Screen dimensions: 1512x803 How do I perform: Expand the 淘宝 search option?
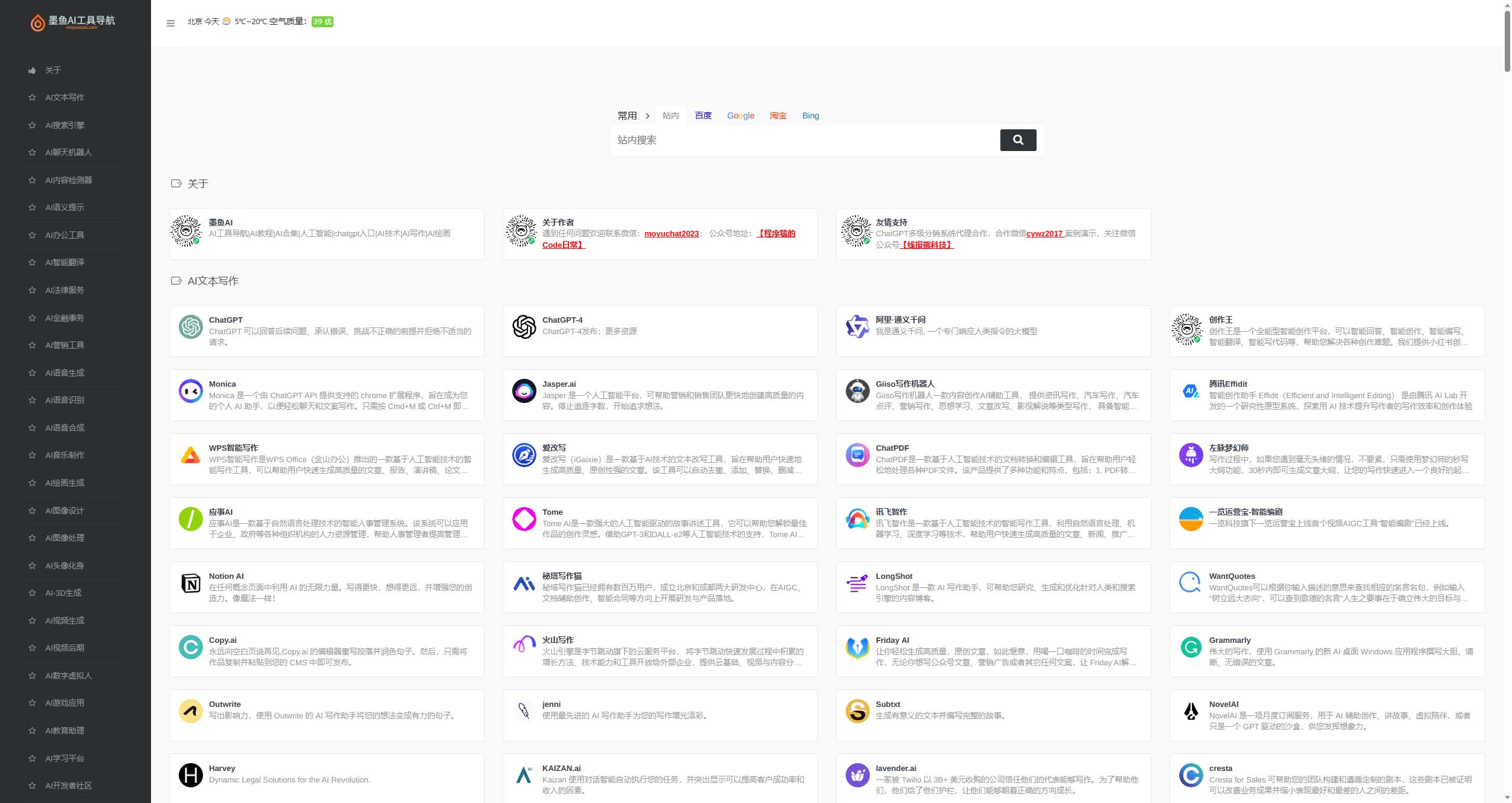coord(778,116)
